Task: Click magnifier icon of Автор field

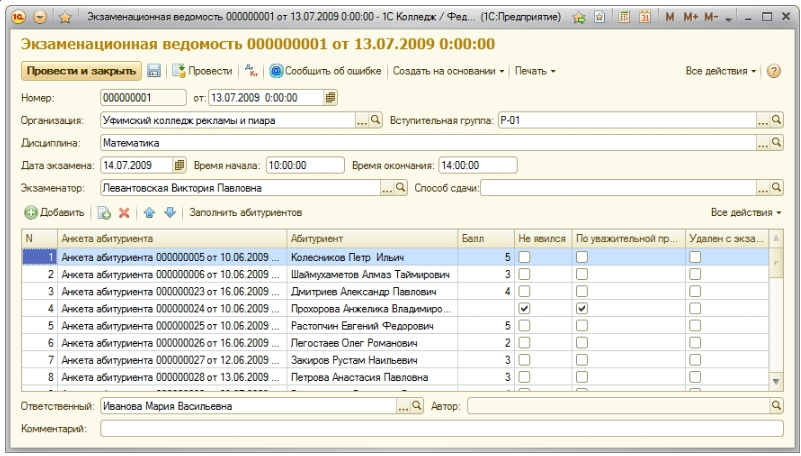Action: pos(776,406)
